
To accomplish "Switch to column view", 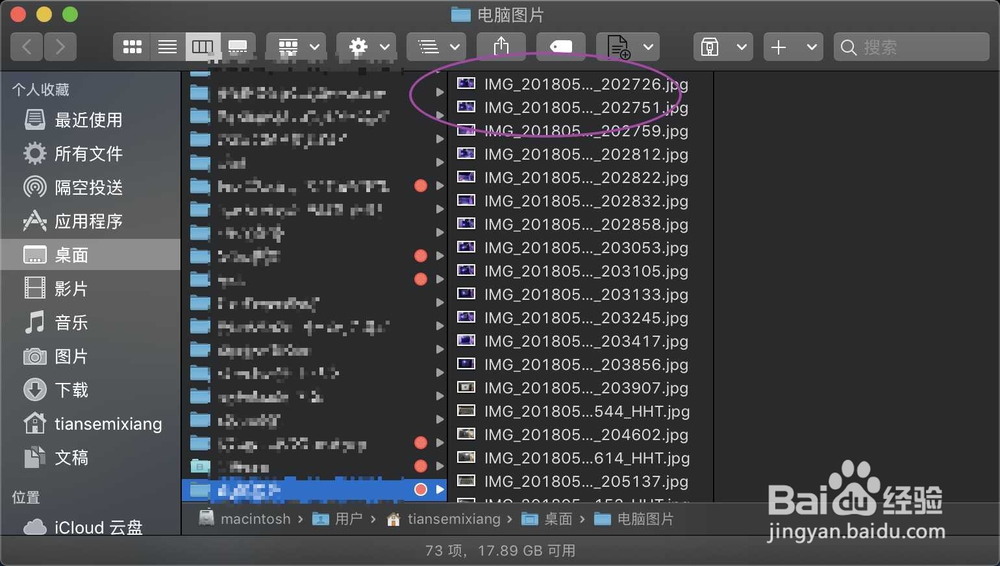I will [203, 47].
